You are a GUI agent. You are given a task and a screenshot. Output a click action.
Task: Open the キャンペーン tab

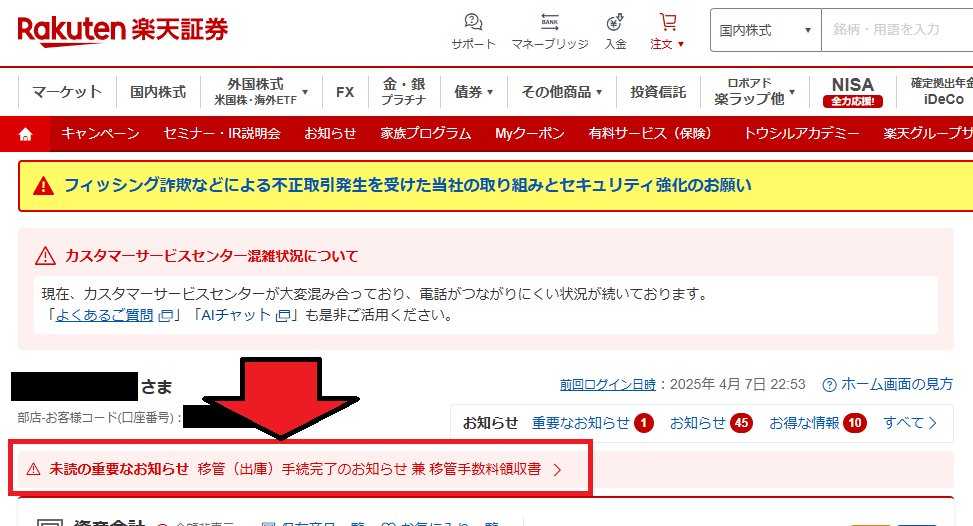pyautogui.click(x=100, y=133)
